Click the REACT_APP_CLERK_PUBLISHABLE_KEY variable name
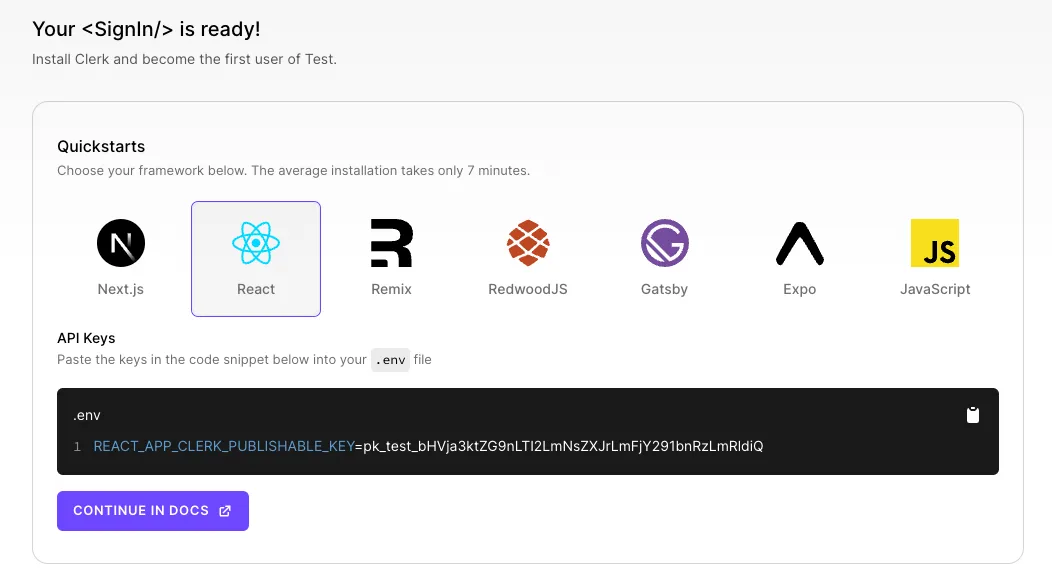Viewport: 1052px width, 579px height. 223,446
